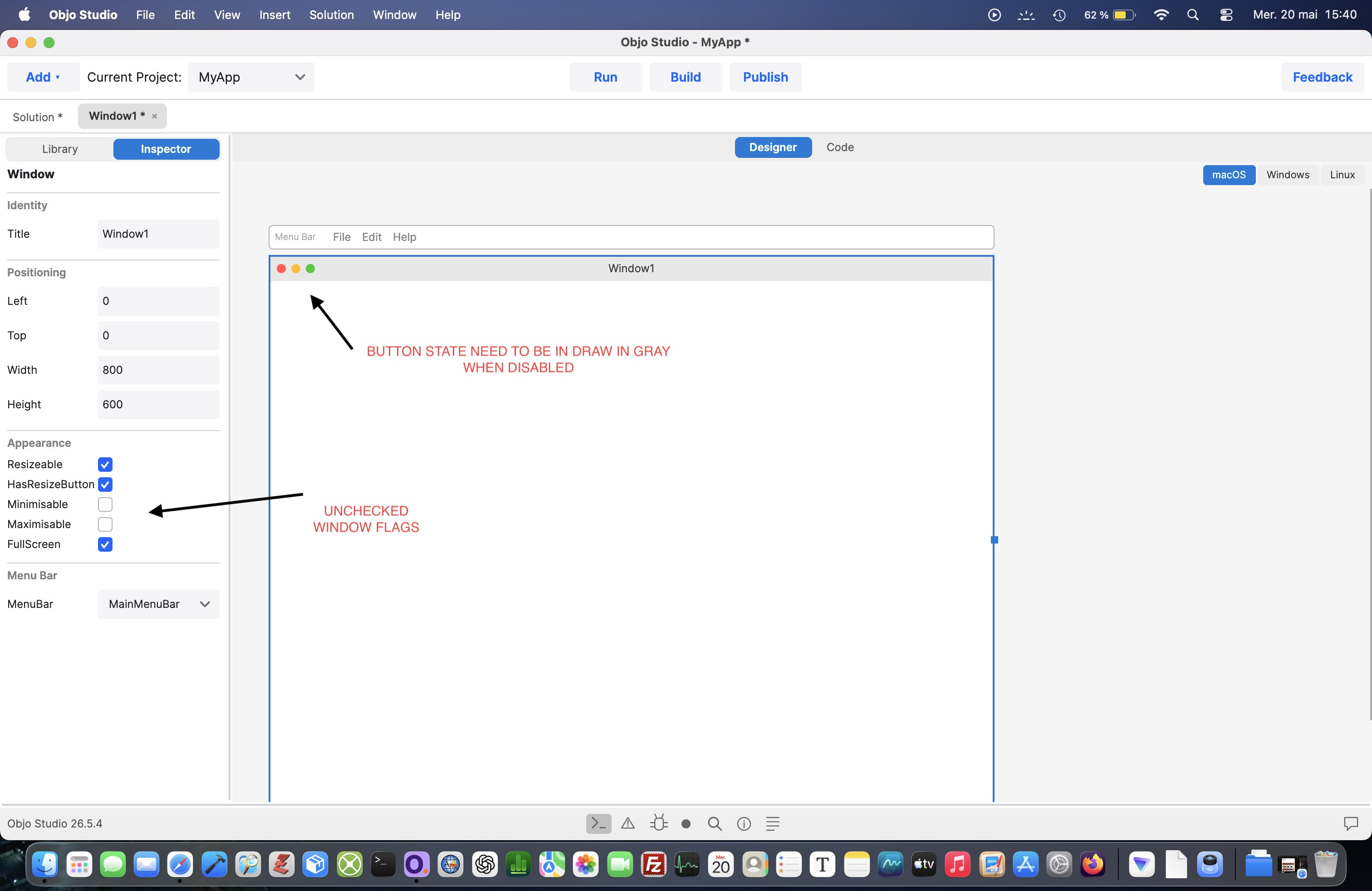This screenshot has width=1372, height=891.
Task: Show the info circle icon panel
Action: (744, 824)
